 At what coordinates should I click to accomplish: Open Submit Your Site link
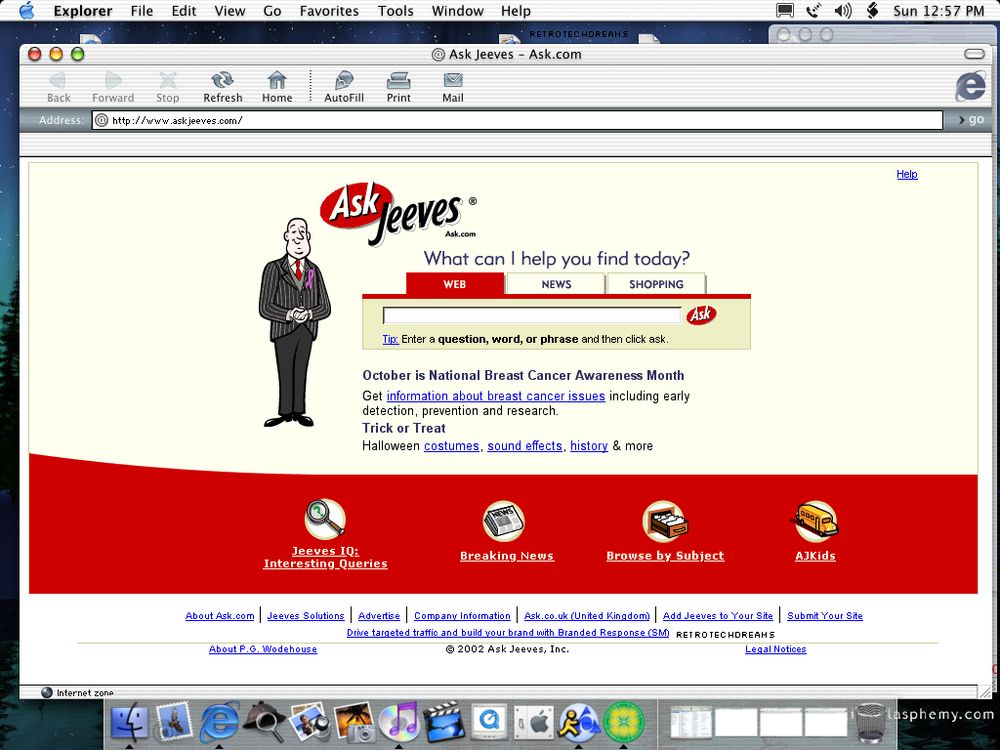(x=825, y=615)
